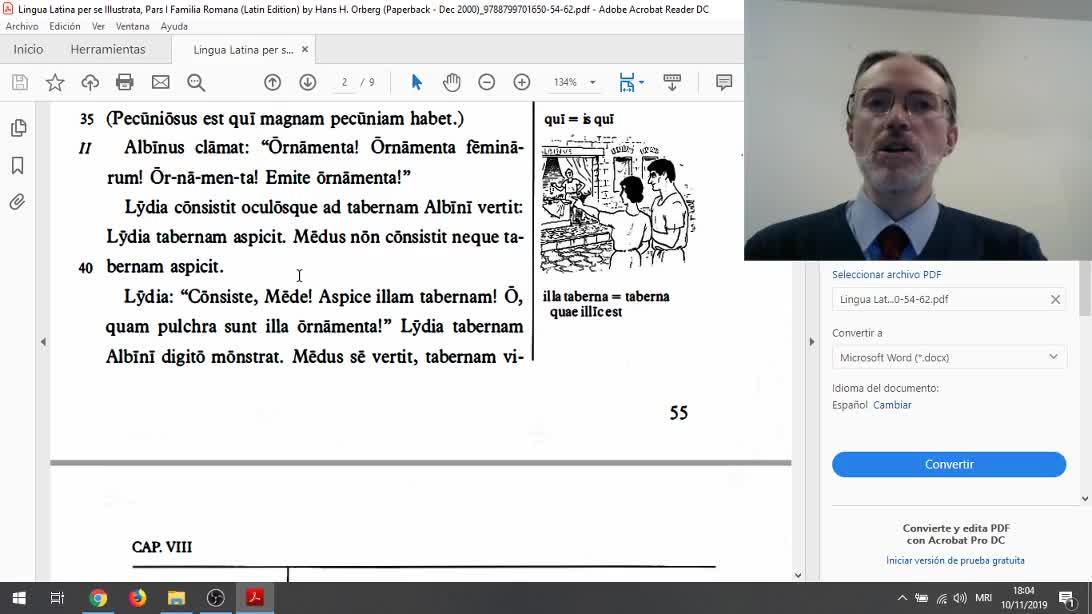Click the Convertir button

(949, 464)
